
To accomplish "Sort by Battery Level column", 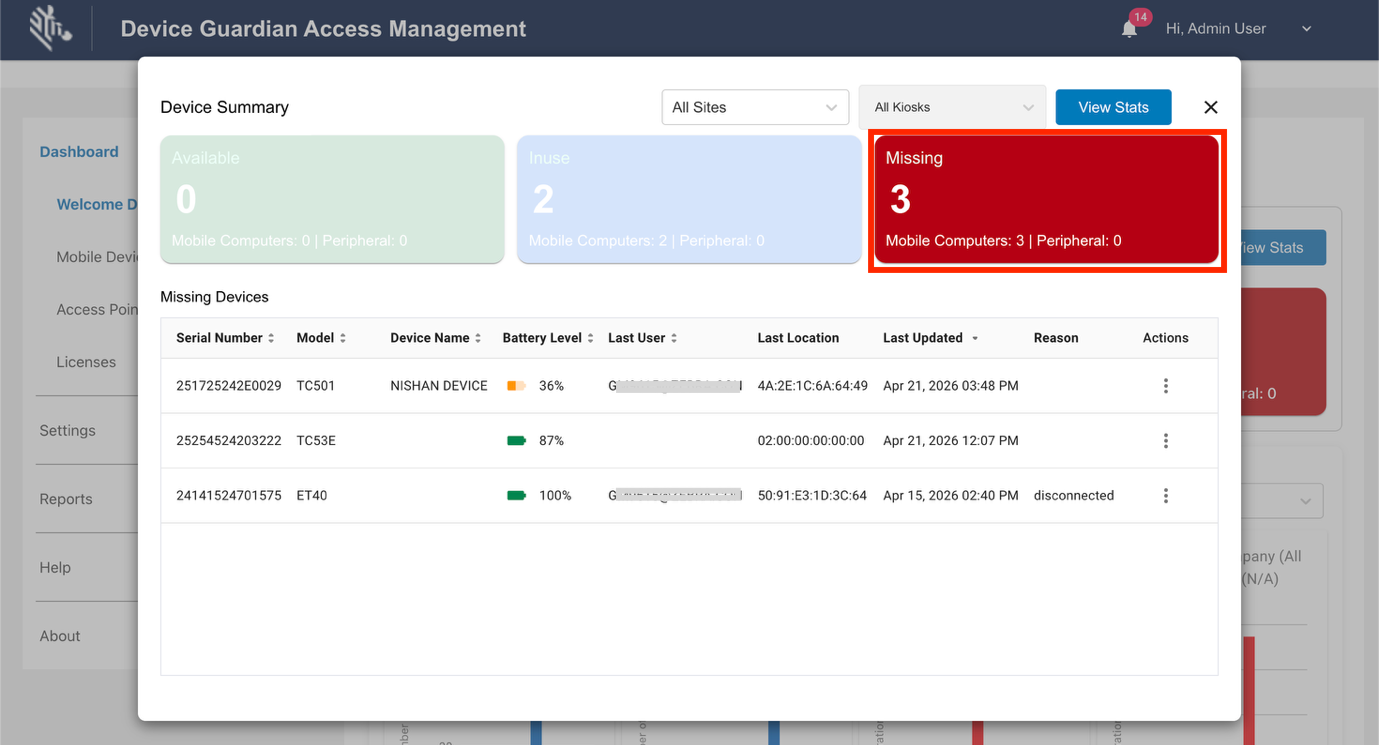I will pos(548,338).
